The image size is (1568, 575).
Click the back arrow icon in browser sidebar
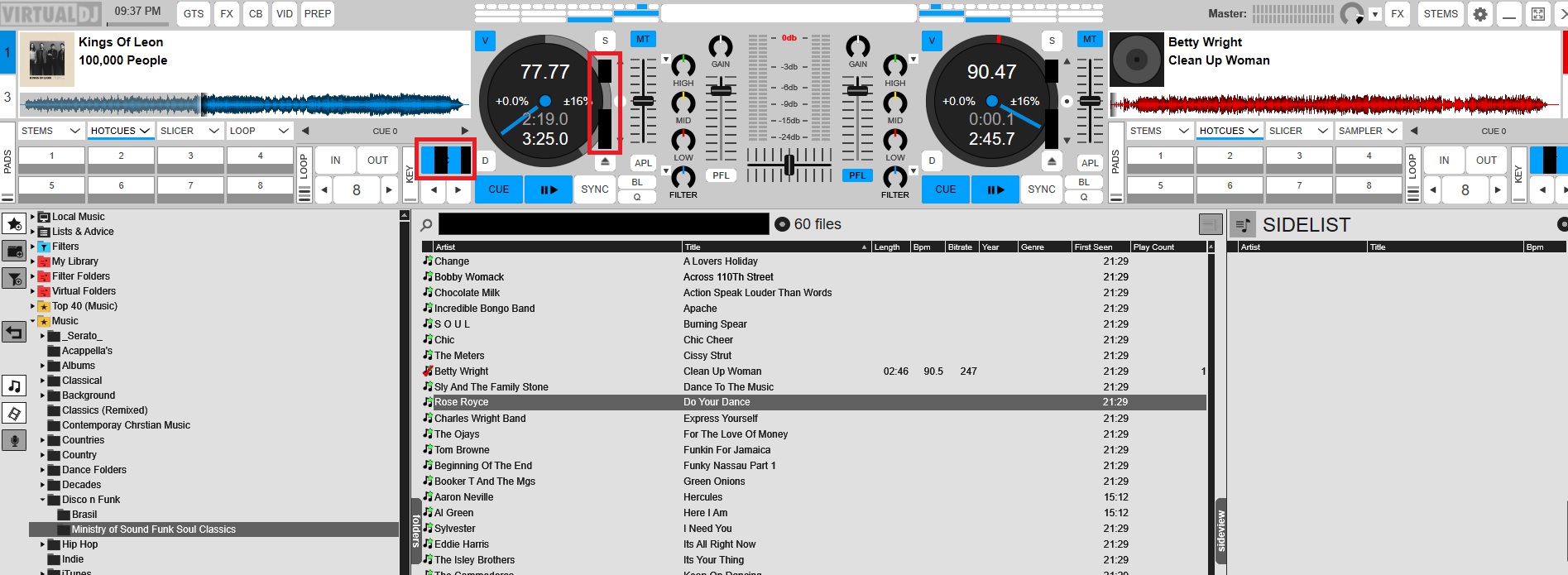pyautogui.click(x=14, y=333)
